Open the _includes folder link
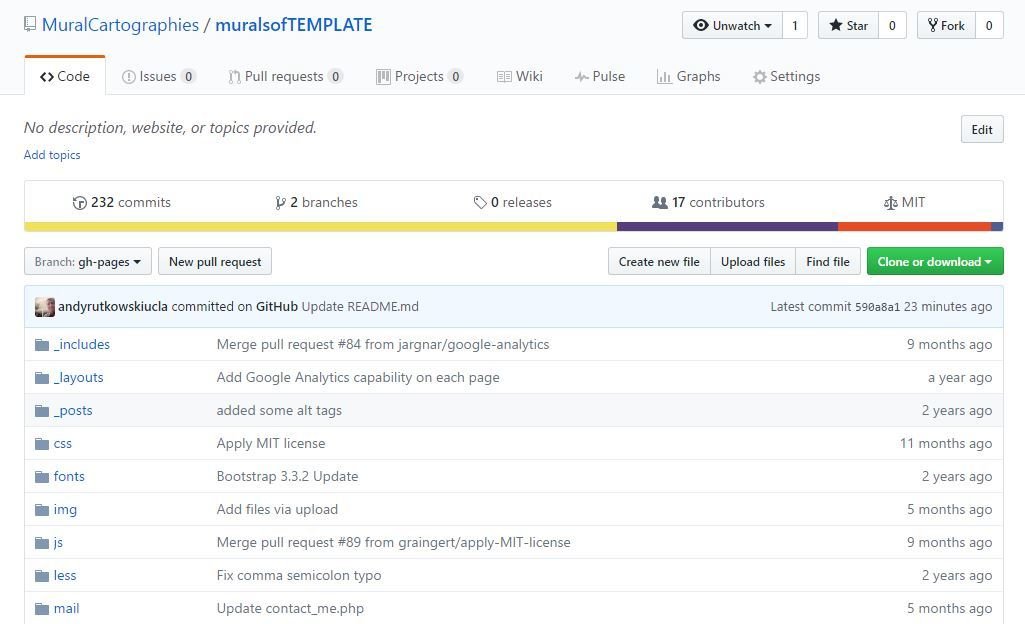1025x624 pixels. coord(82,345)
